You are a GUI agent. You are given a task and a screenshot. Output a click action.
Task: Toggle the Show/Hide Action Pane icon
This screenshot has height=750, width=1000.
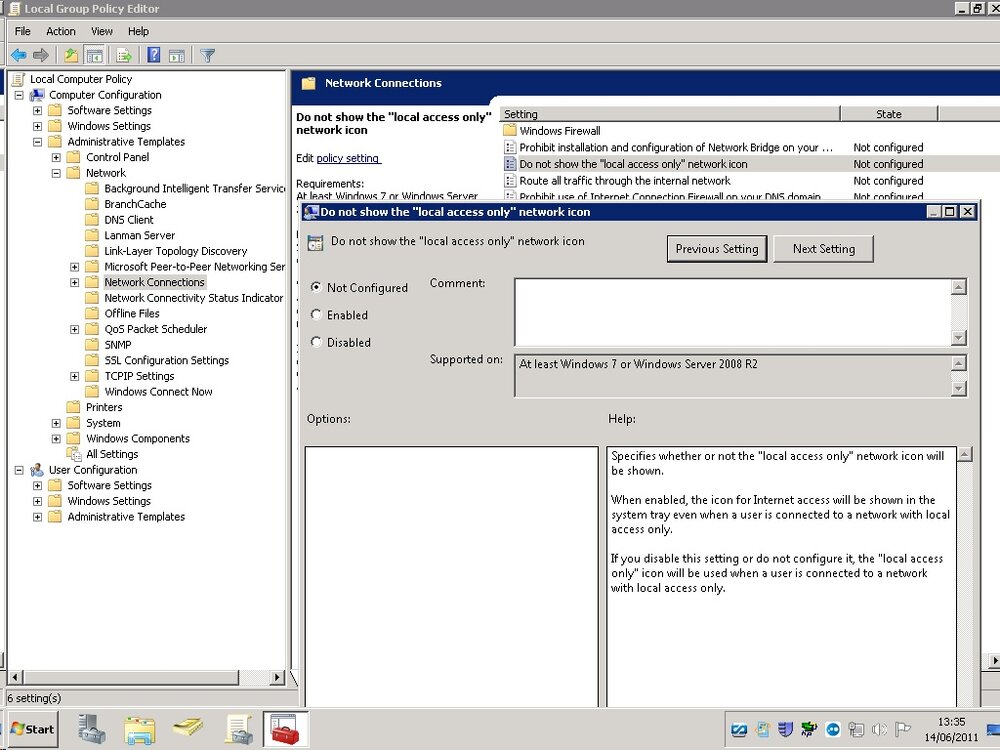177,55
